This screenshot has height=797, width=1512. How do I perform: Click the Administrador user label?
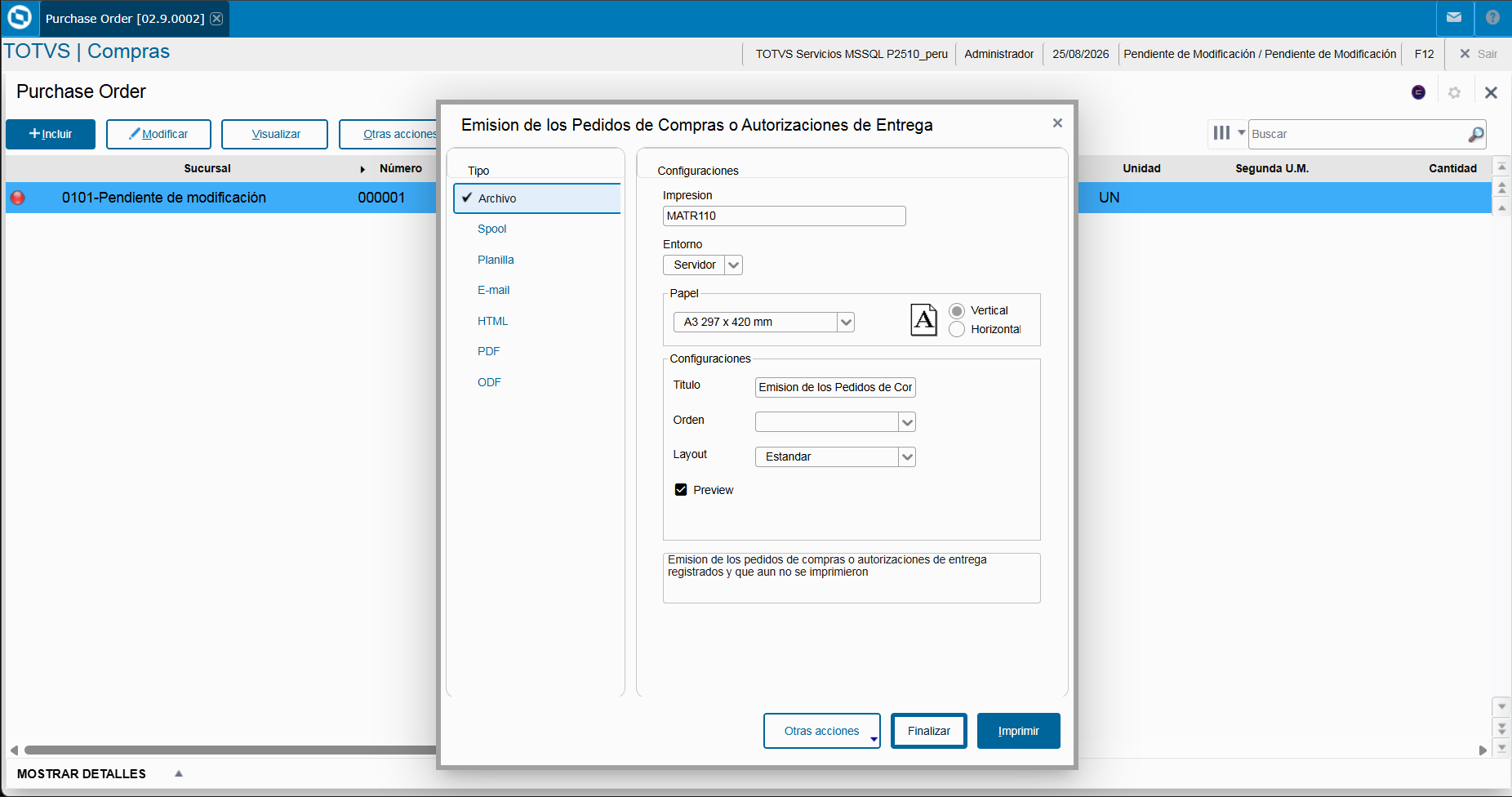(x=998, y=54)
